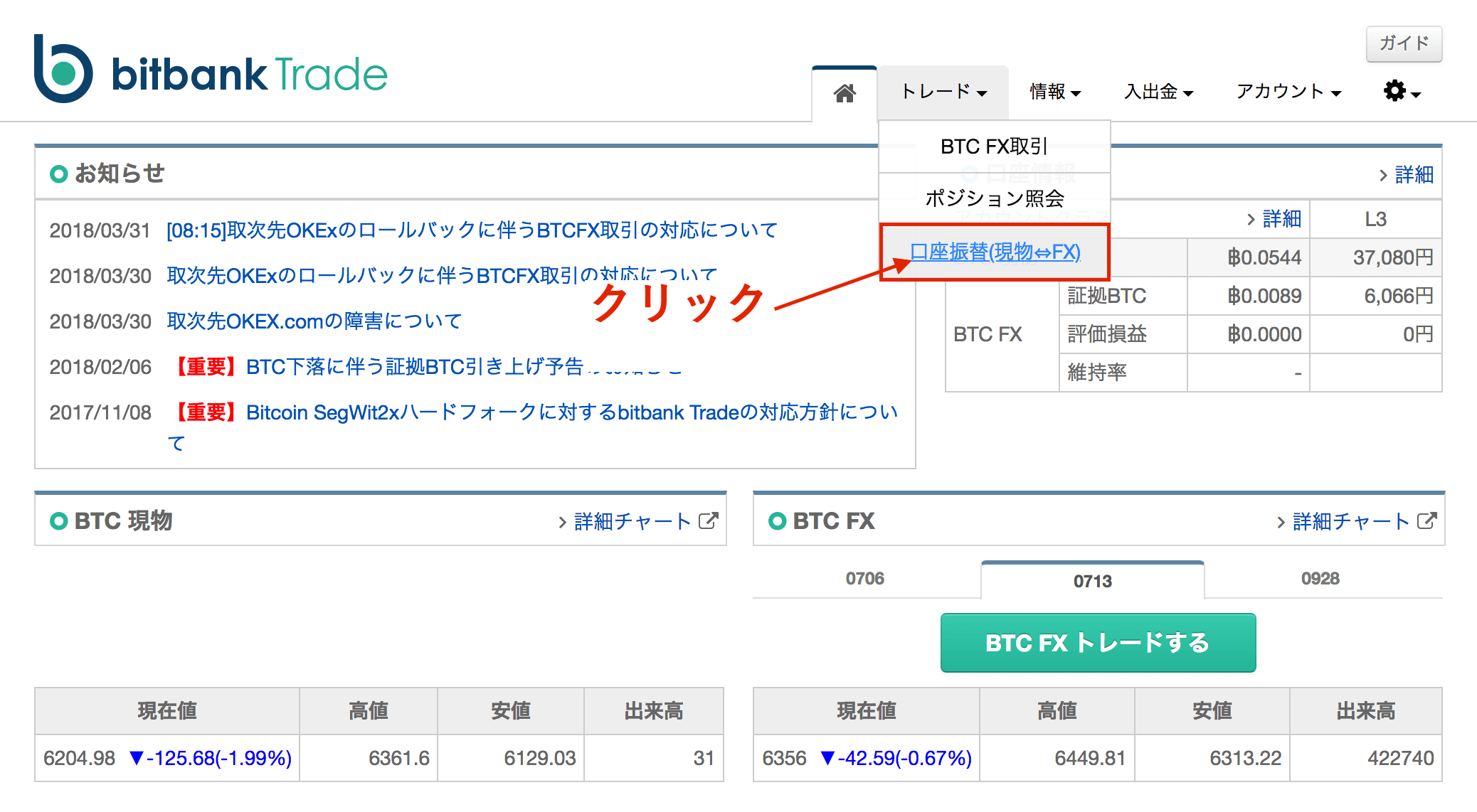The image size is (1477, 812).
Task: Open 2018/03/30 OKEx rollback BTCFX notice
Action: pos(442,276)
